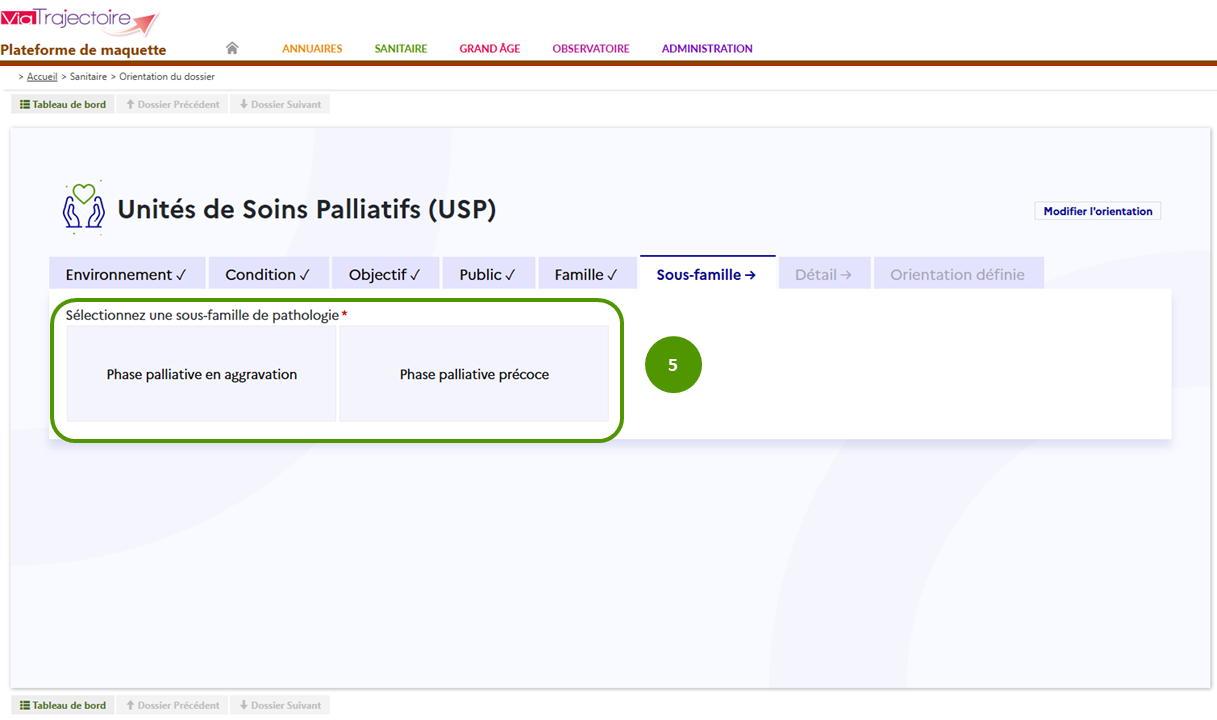Open the SANITAIRE menu
This screenshot has width=1217, height=720.
tap(401, 48)
